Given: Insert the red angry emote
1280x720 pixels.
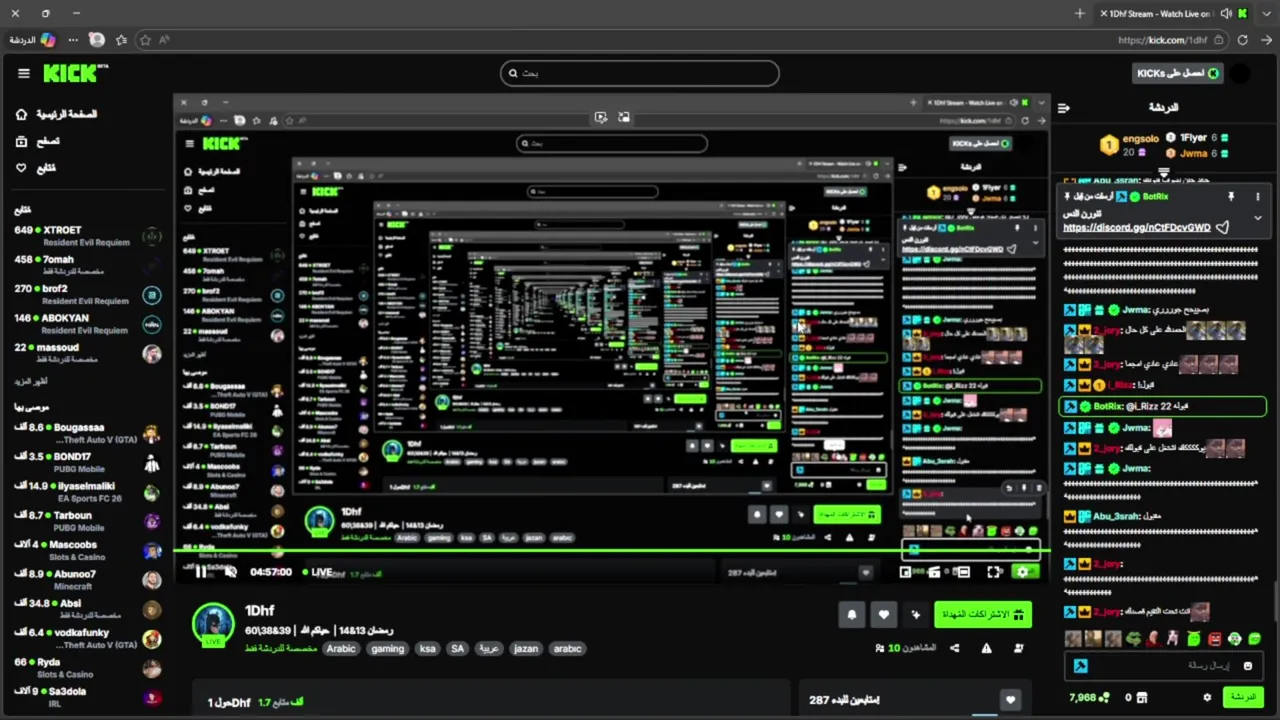Looking at the screenshot, I should [x=1214, y=638].
